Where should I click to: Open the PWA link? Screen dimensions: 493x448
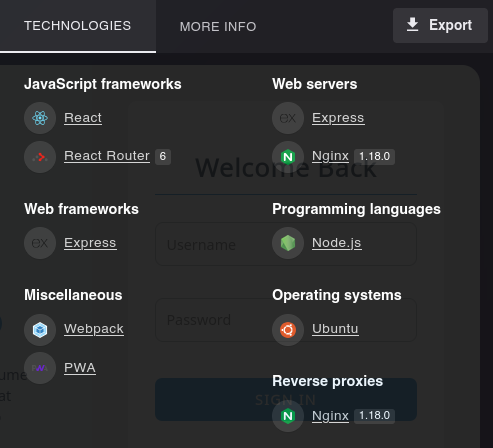point(80,368)
